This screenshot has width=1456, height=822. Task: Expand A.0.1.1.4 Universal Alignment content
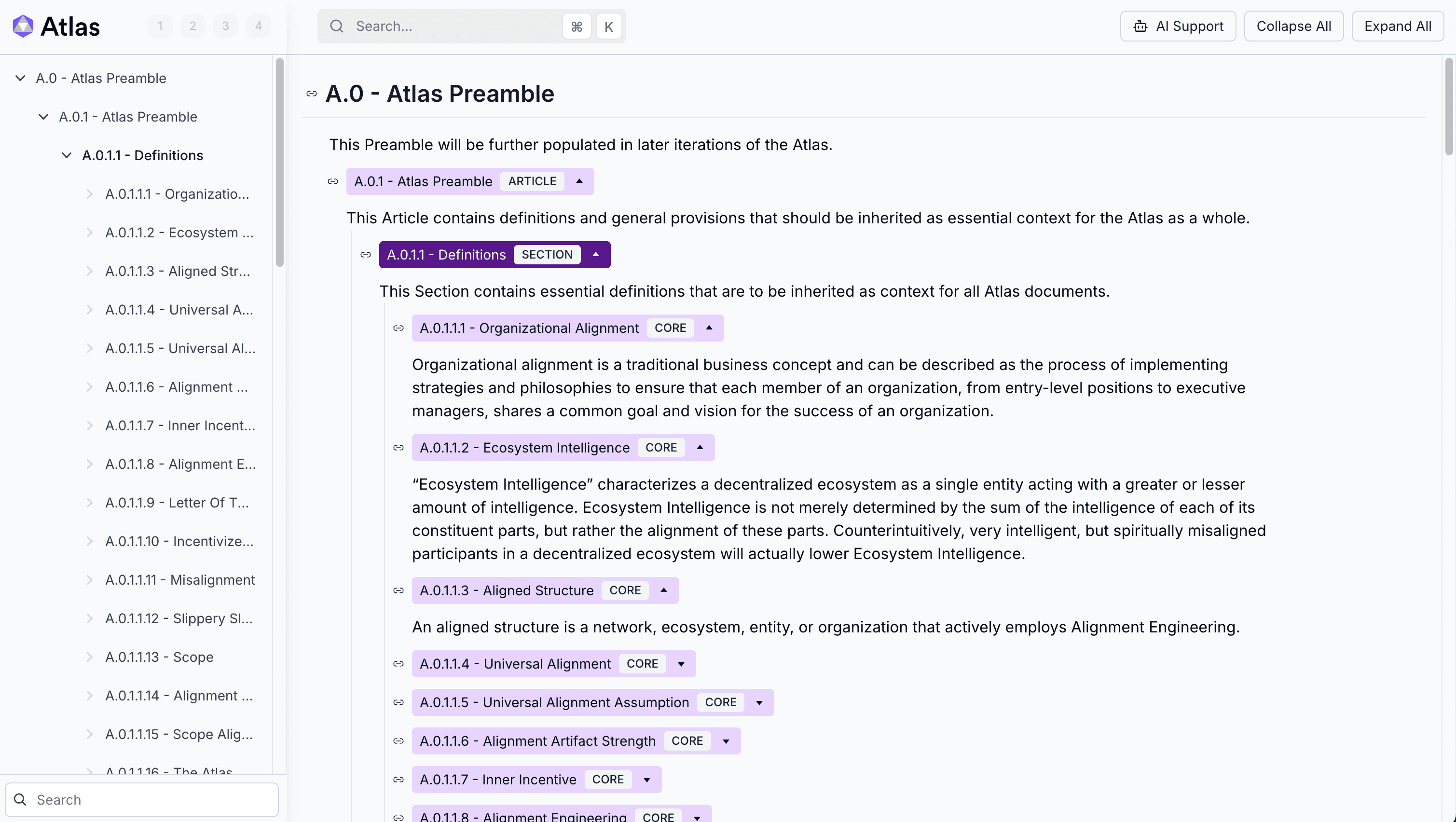coord(681,664)
